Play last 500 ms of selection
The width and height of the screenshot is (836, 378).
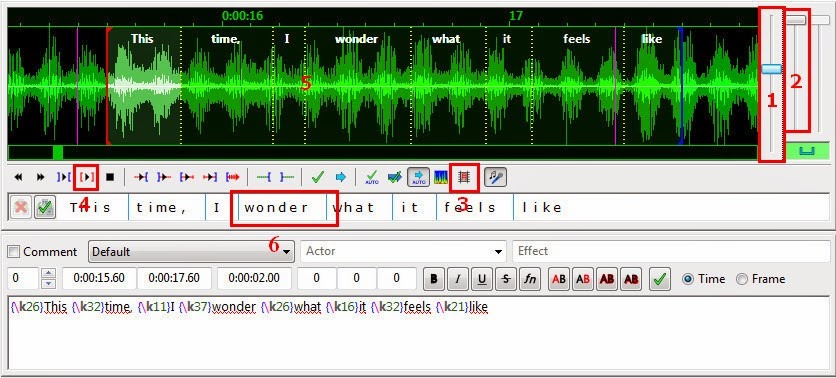click(x=210, y=177)
